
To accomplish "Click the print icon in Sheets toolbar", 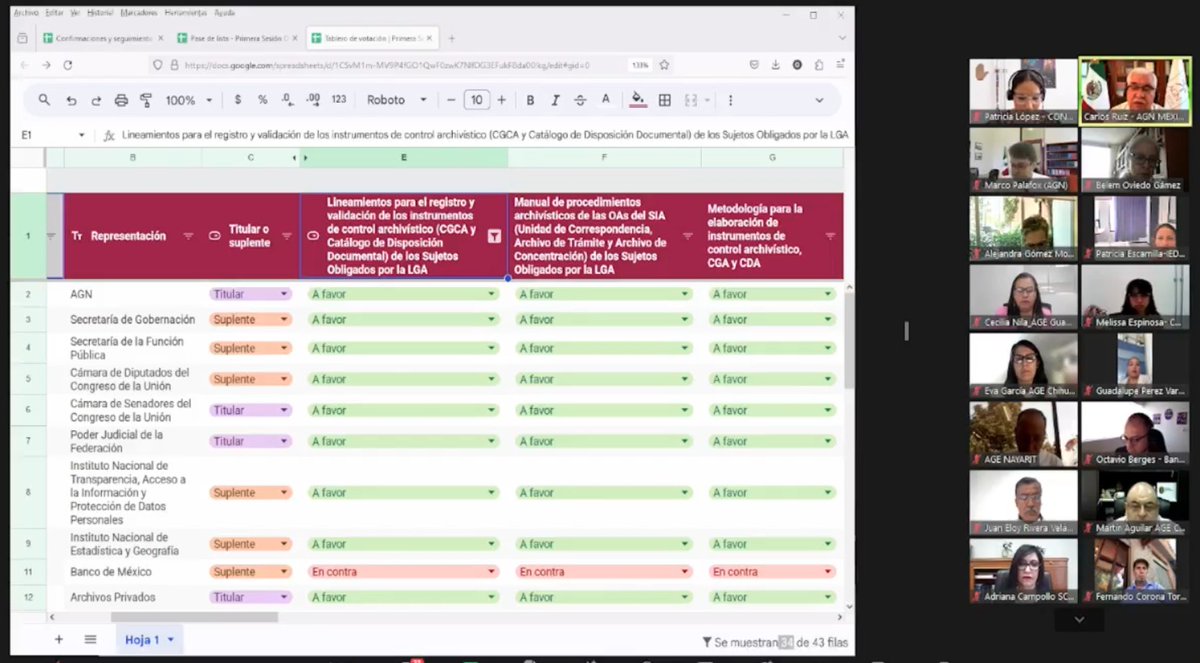I will click(121, 100).
